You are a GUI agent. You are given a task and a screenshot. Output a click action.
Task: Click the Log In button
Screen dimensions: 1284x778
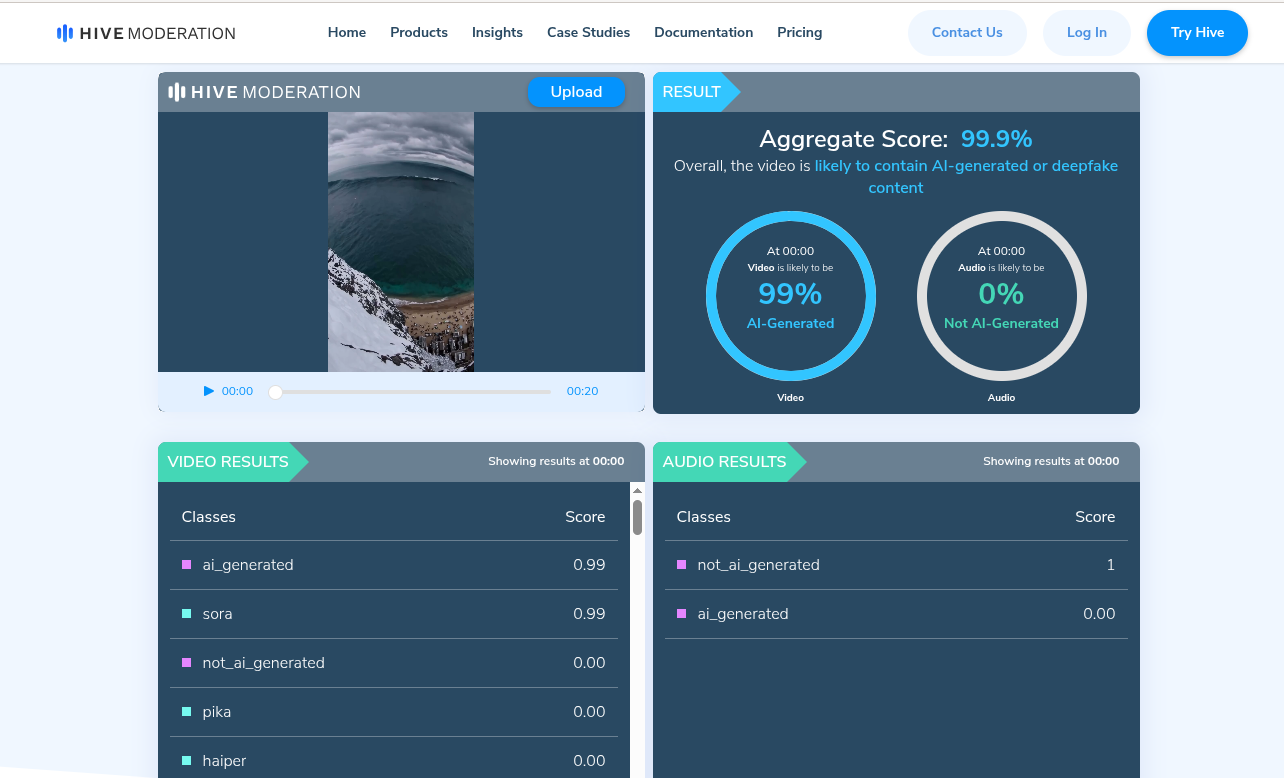point(1086,33)
